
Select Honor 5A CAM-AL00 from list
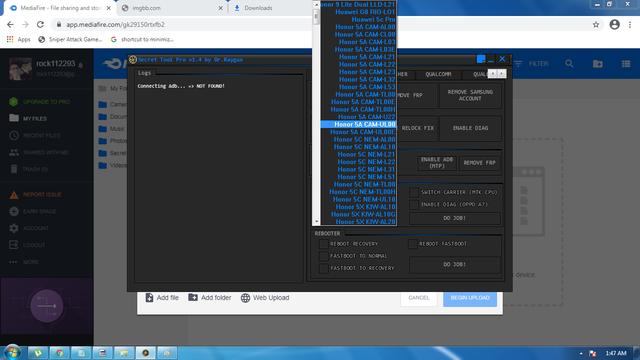[x=358, y=27]
